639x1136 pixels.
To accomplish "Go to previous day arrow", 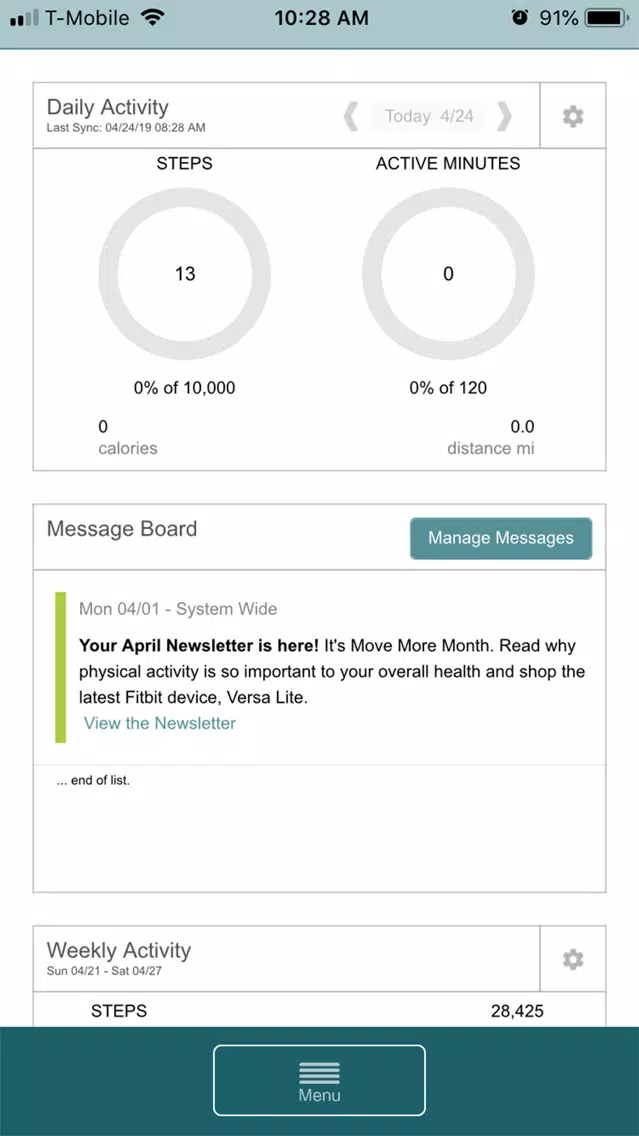I will [x=351, y=116].
